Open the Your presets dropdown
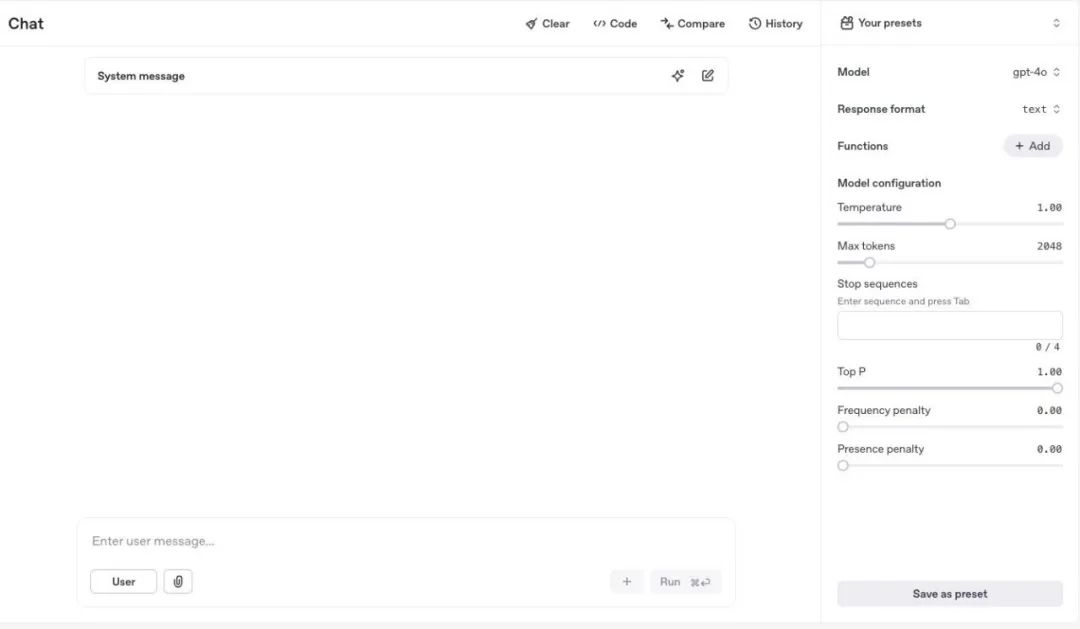The height and width of the screenshot is (629, 1080). [950, 23]
